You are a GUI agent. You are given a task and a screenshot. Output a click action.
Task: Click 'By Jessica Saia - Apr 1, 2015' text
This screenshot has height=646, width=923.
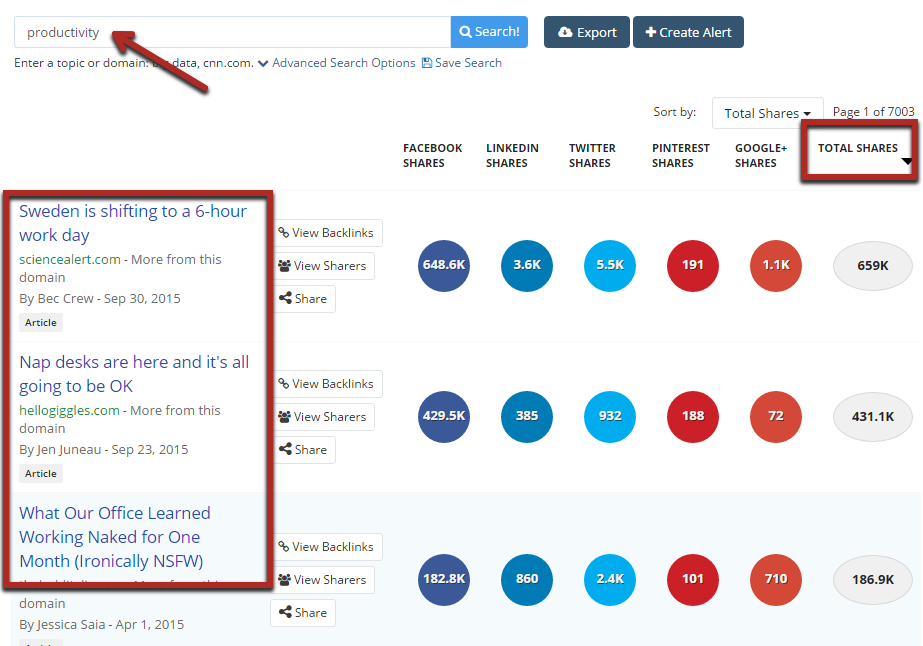coord(101,625)
